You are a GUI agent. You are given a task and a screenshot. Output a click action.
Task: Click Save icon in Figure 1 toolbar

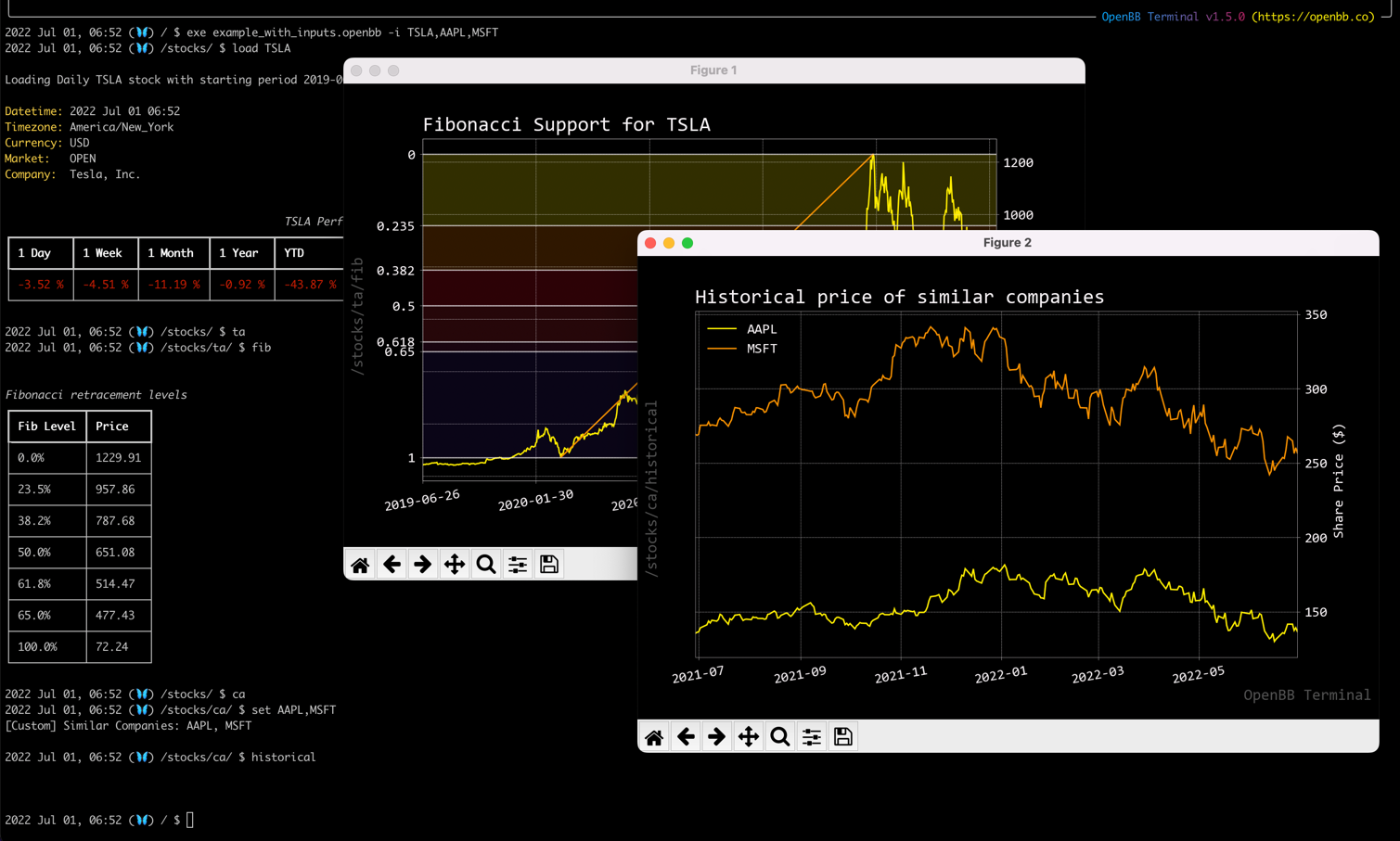coord(549,565)
